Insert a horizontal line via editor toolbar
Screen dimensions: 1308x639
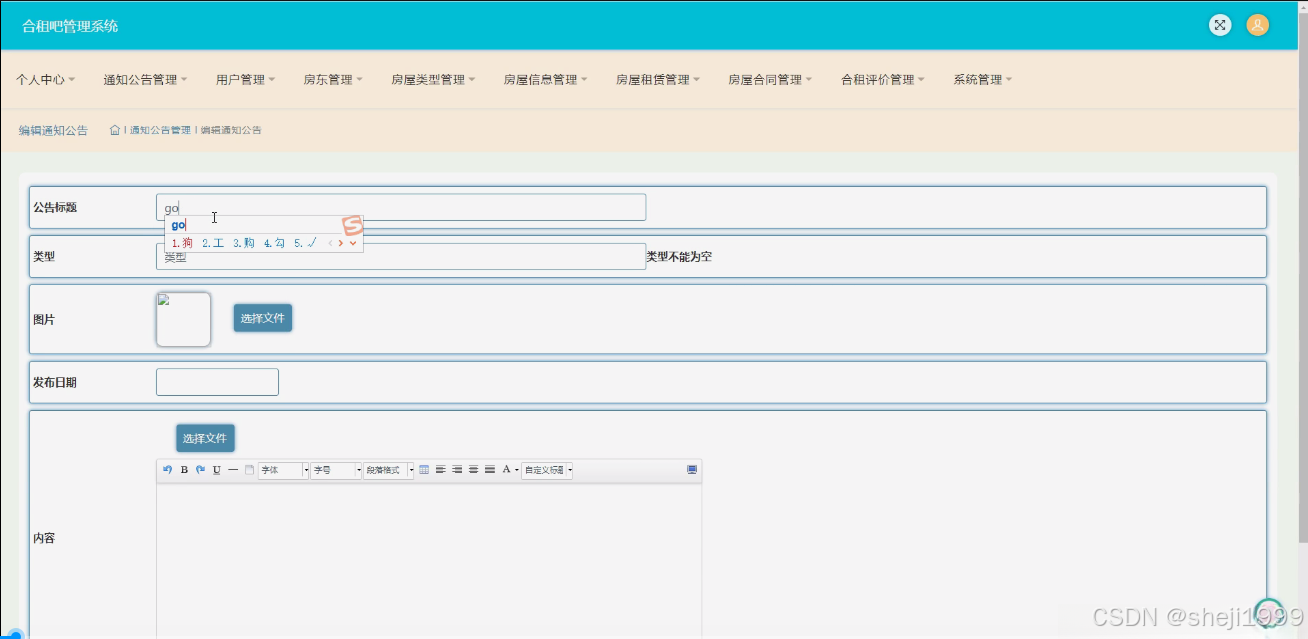click(x=233, y=470)
